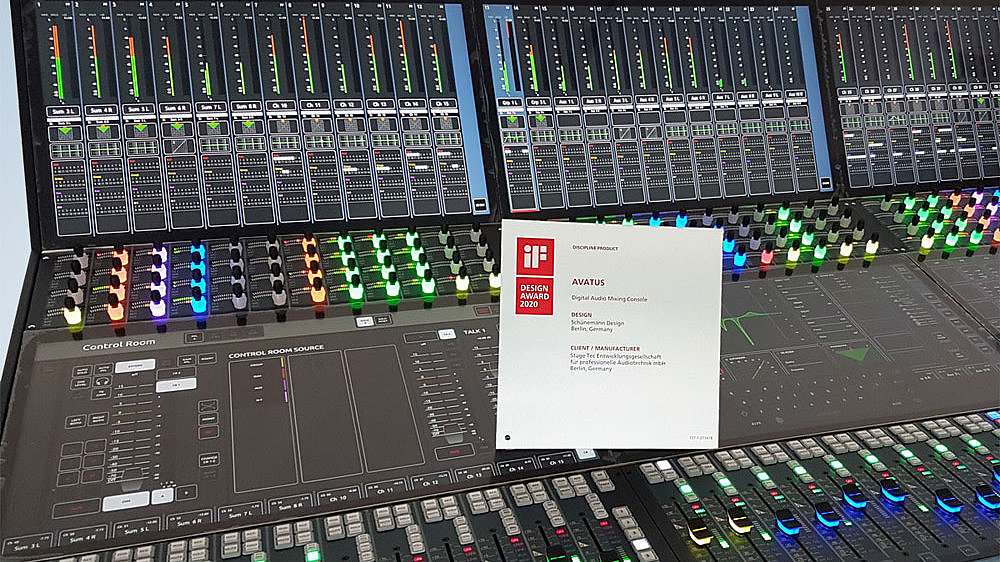Tap the first empty Control Room Source panel
This screenshot has height=562, width=1000.
(322, 413)
